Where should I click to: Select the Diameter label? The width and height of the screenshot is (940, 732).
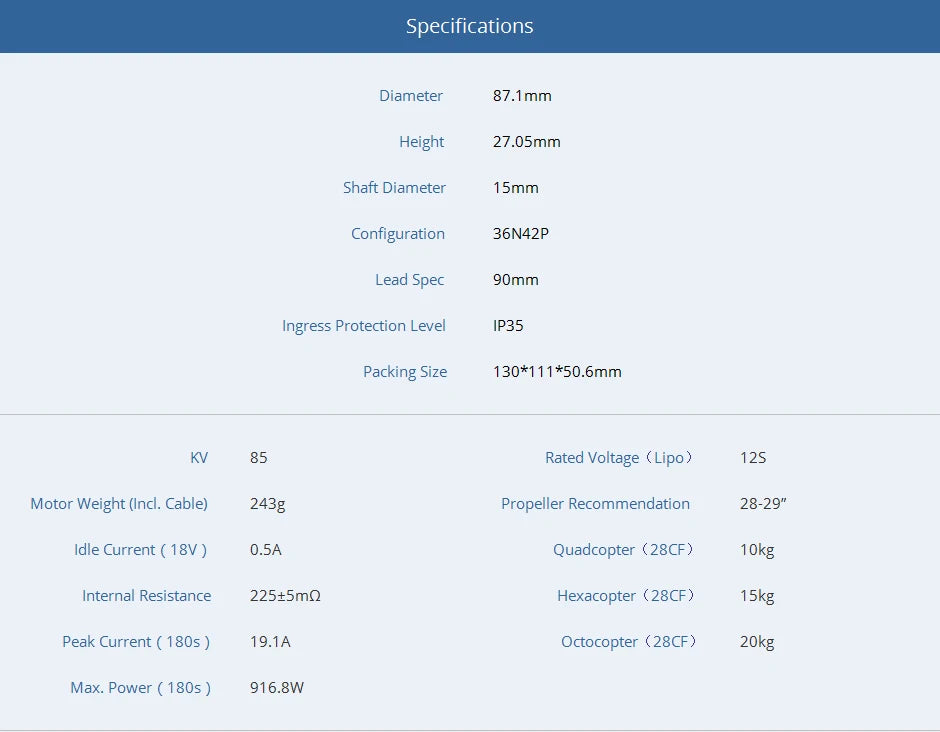coord(410,95)
